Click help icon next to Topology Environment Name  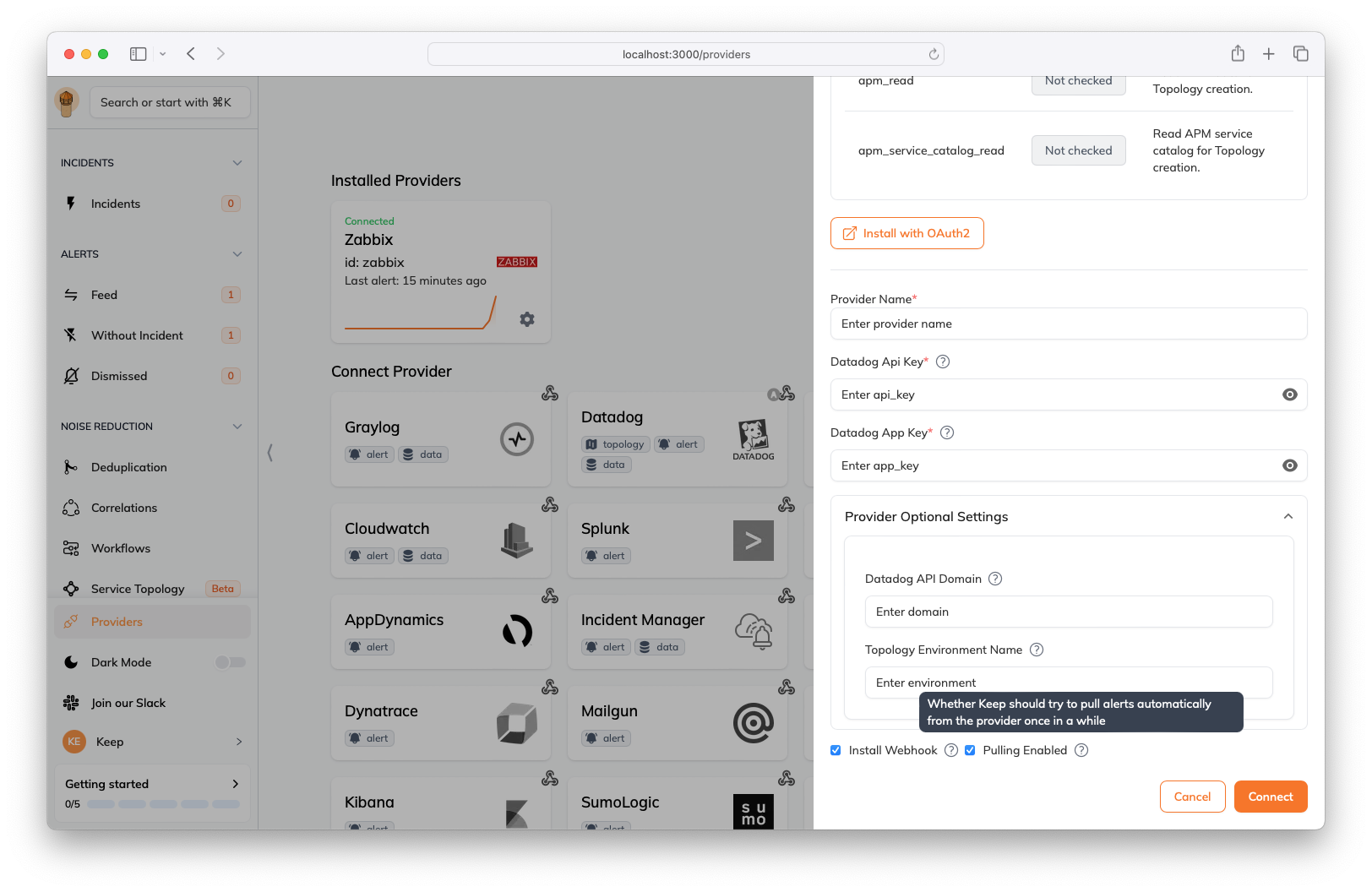point(1037,650)
